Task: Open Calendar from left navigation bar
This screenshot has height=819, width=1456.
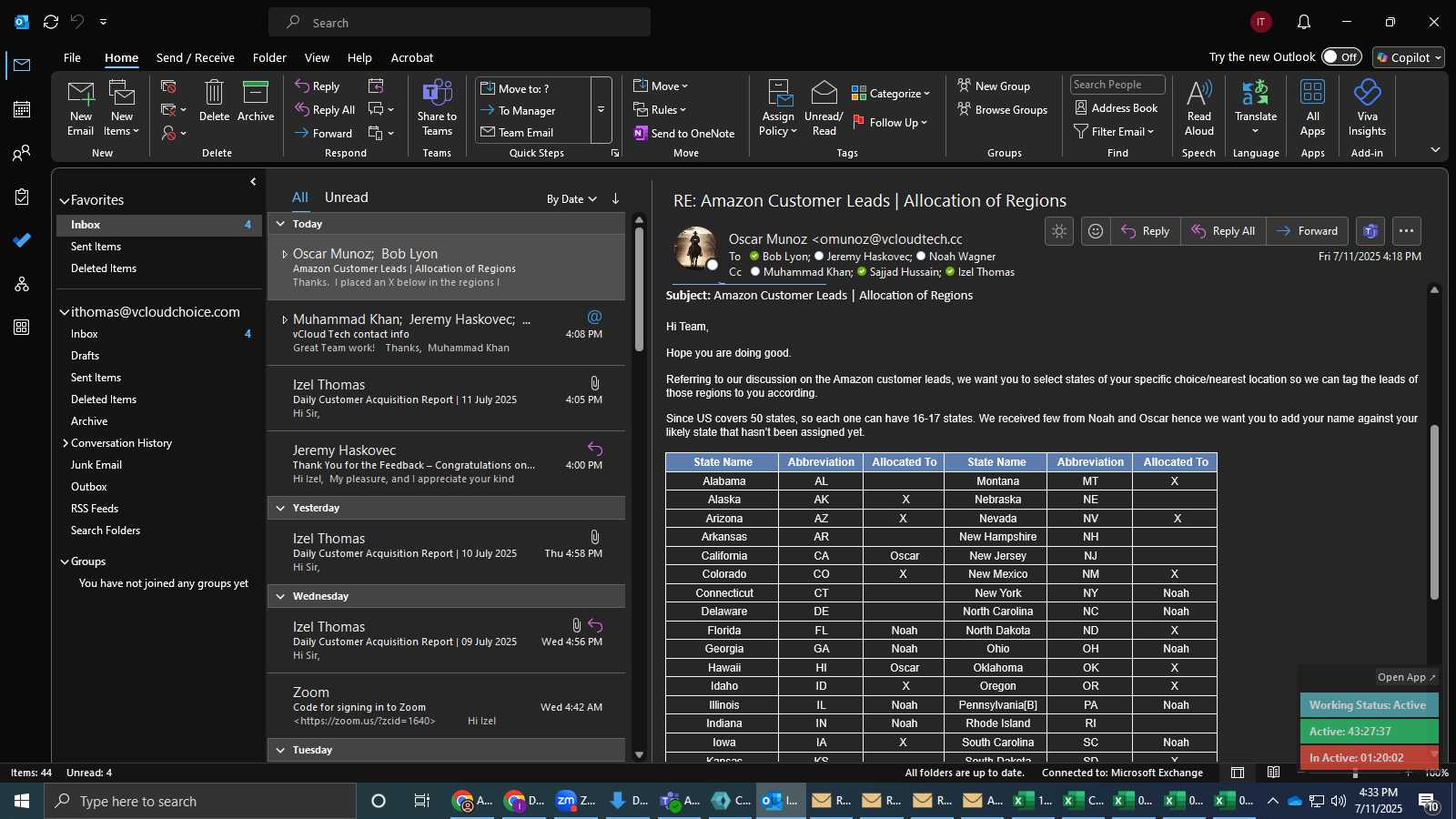Action: [22, 109]
